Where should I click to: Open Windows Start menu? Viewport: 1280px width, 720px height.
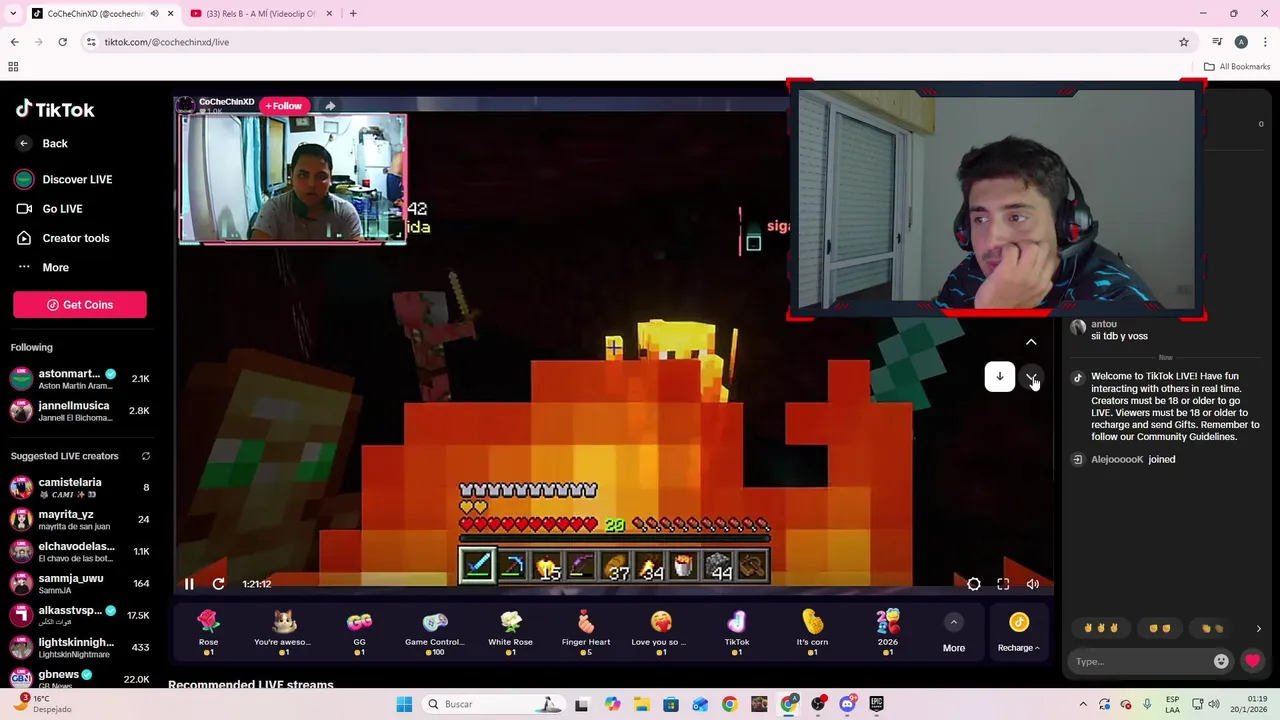point(404,704)
